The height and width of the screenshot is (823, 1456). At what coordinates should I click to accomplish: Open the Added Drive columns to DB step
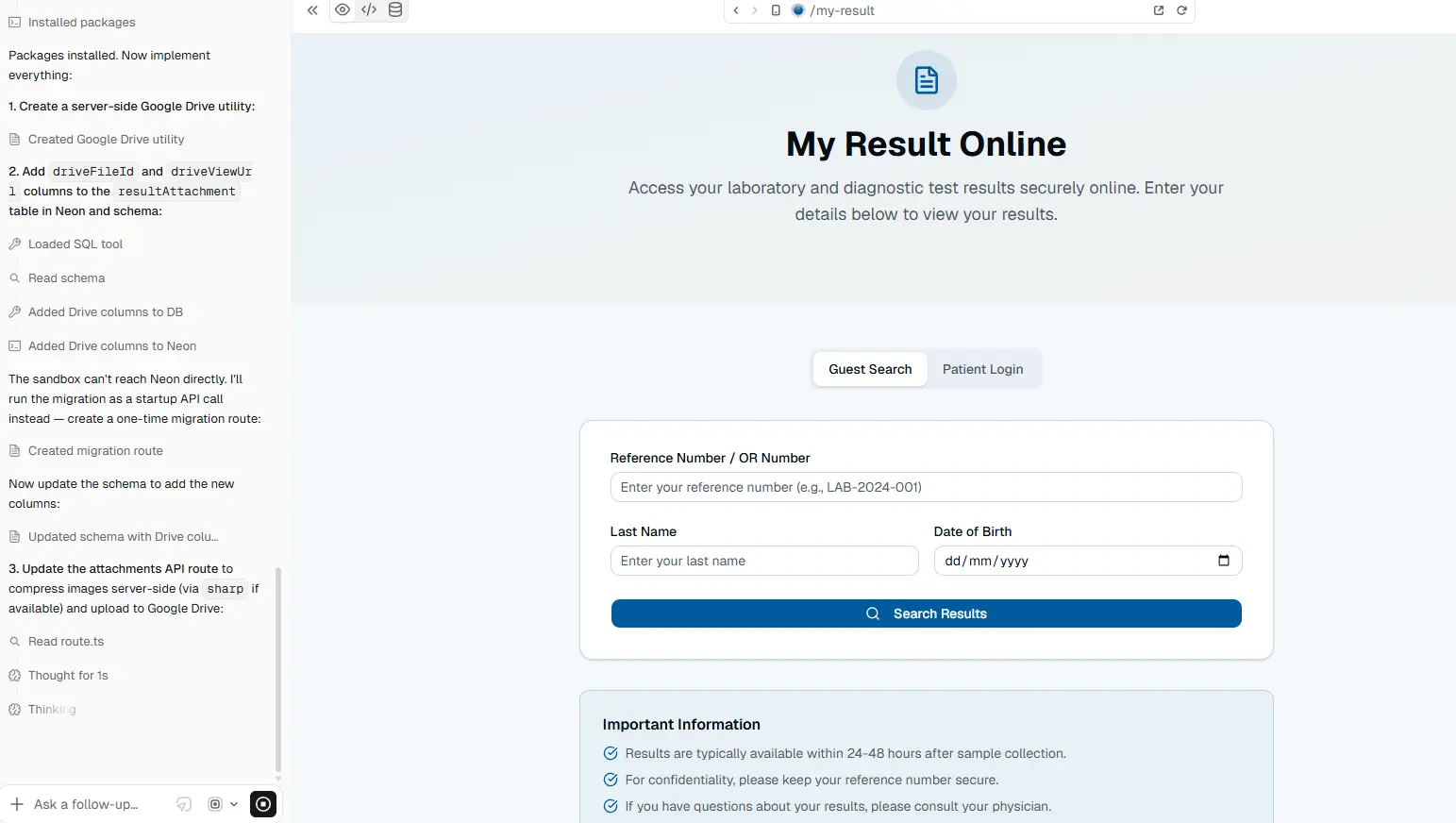tap(95, 311)
